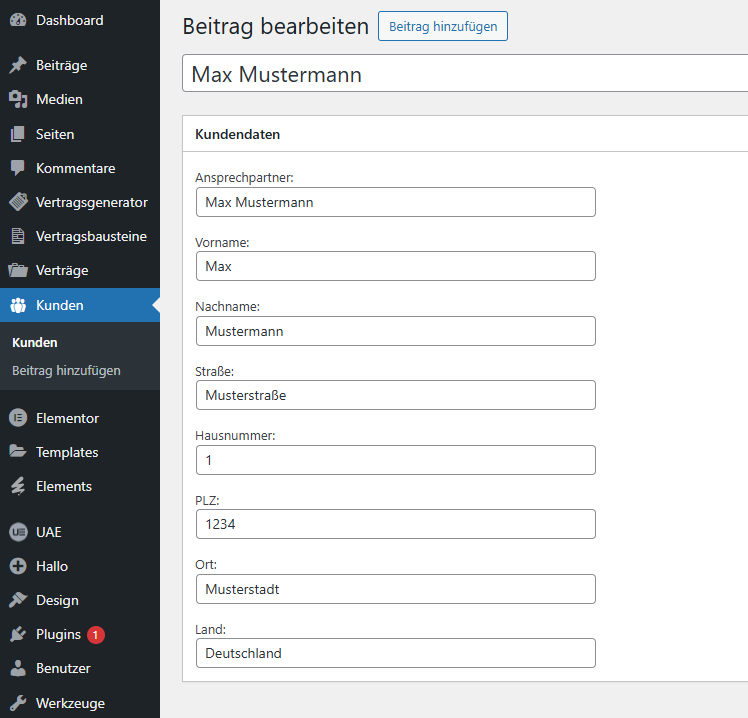The width and height of the screenshot is (748, 718).
Task: Click the Werkzeuge wrench icon
Action: [x=18, y=703]
